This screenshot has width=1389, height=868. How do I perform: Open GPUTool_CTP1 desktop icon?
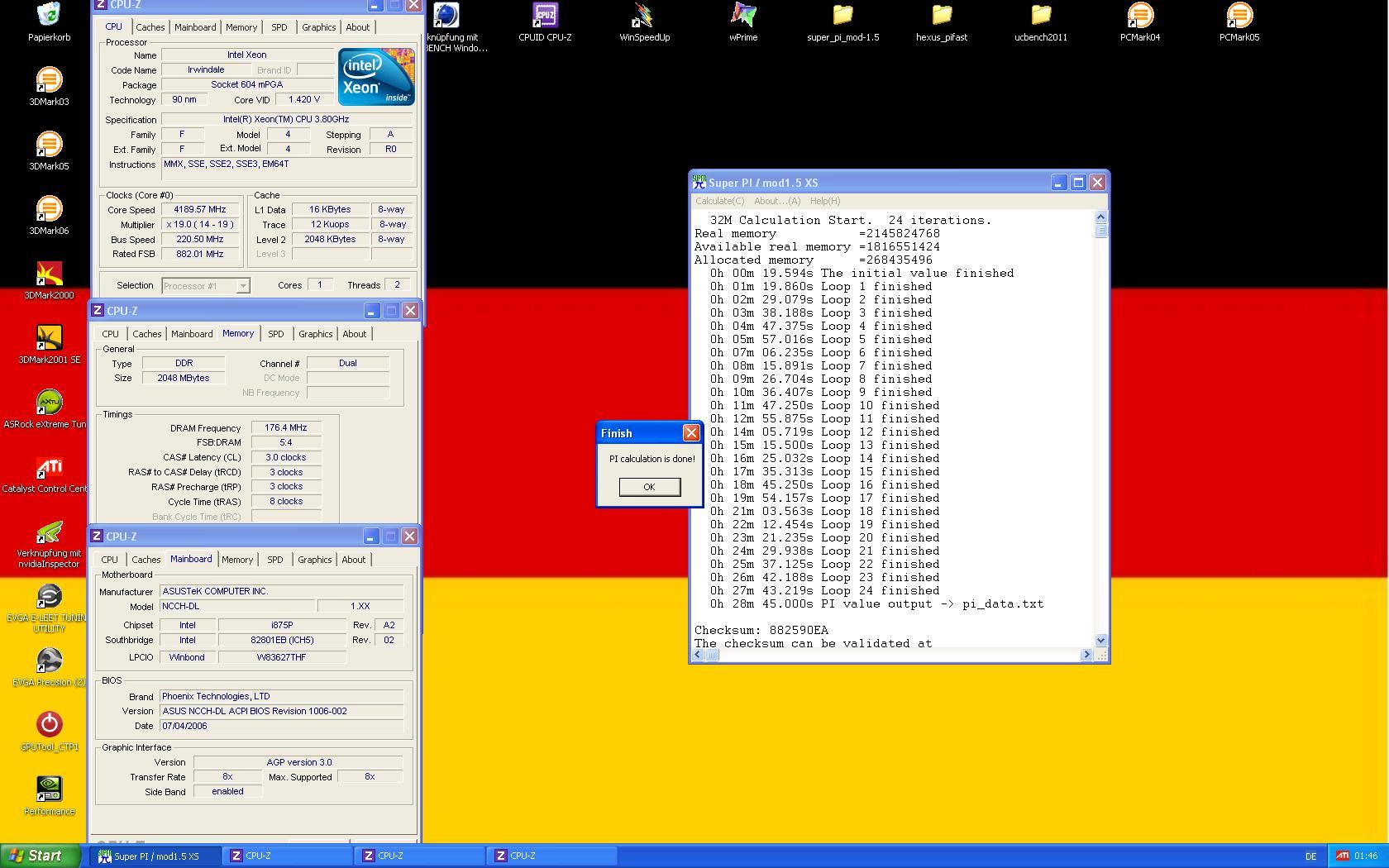coord(49,724)
